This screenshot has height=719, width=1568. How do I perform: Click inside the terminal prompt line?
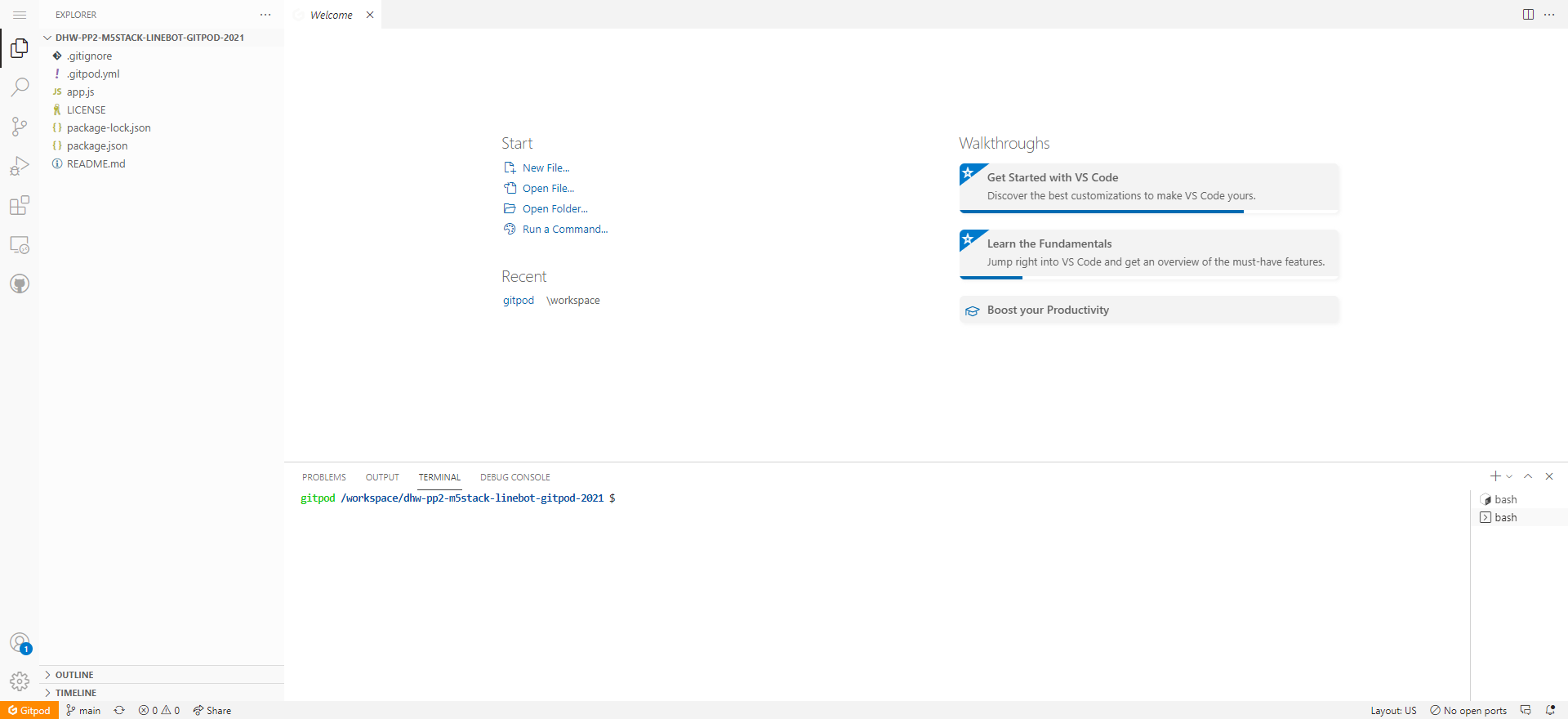tap(458, 498)
